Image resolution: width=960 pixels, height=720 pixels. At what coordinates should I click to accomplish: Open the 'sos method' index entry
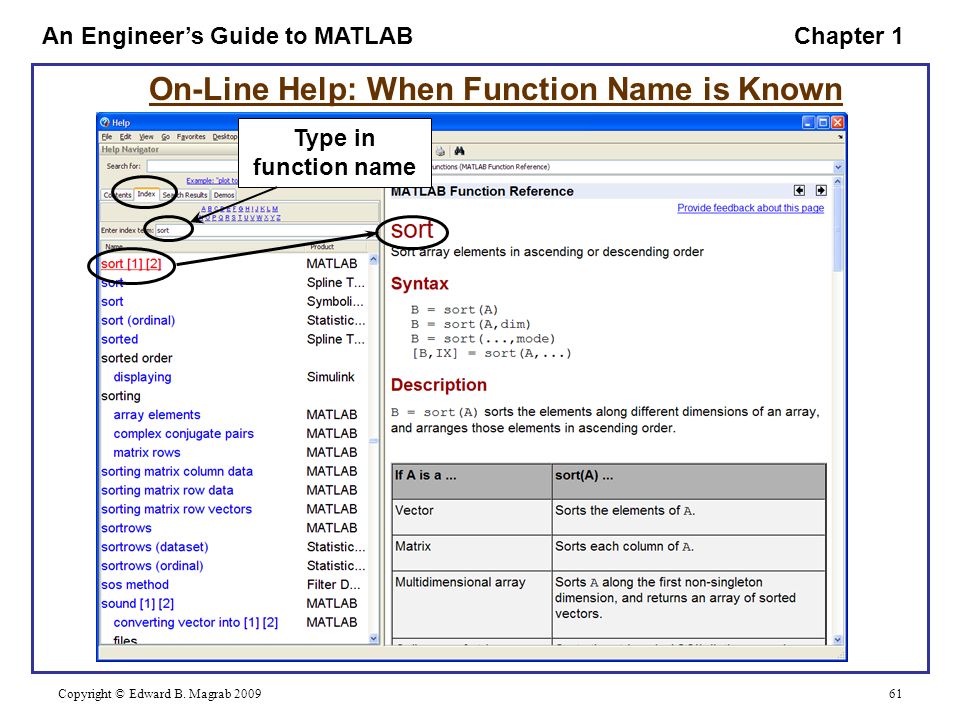click(135, 585)
